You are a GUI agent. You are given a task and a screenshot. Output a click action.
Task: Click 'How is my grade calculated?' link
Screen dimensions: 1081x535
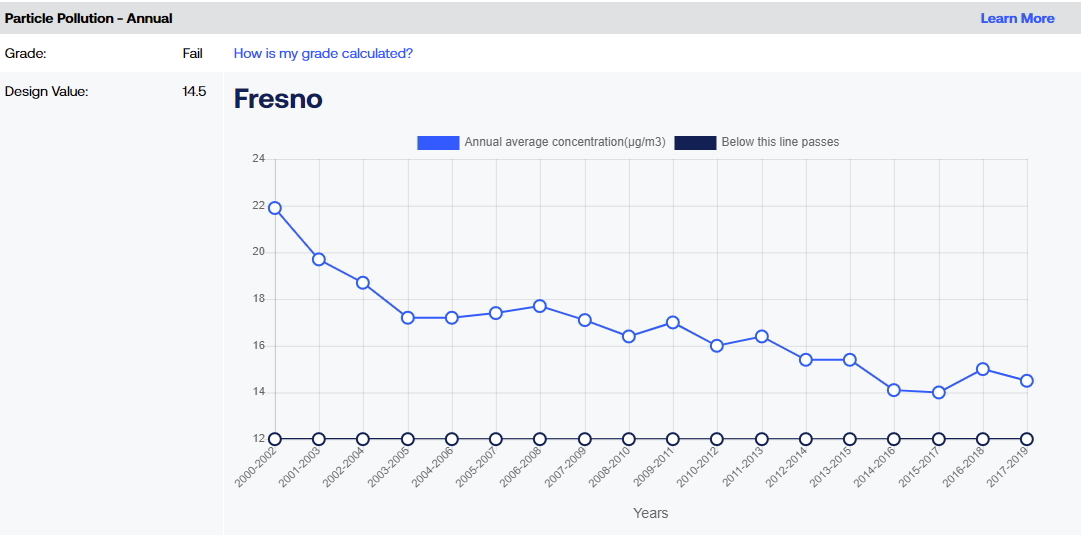point(323,54)
